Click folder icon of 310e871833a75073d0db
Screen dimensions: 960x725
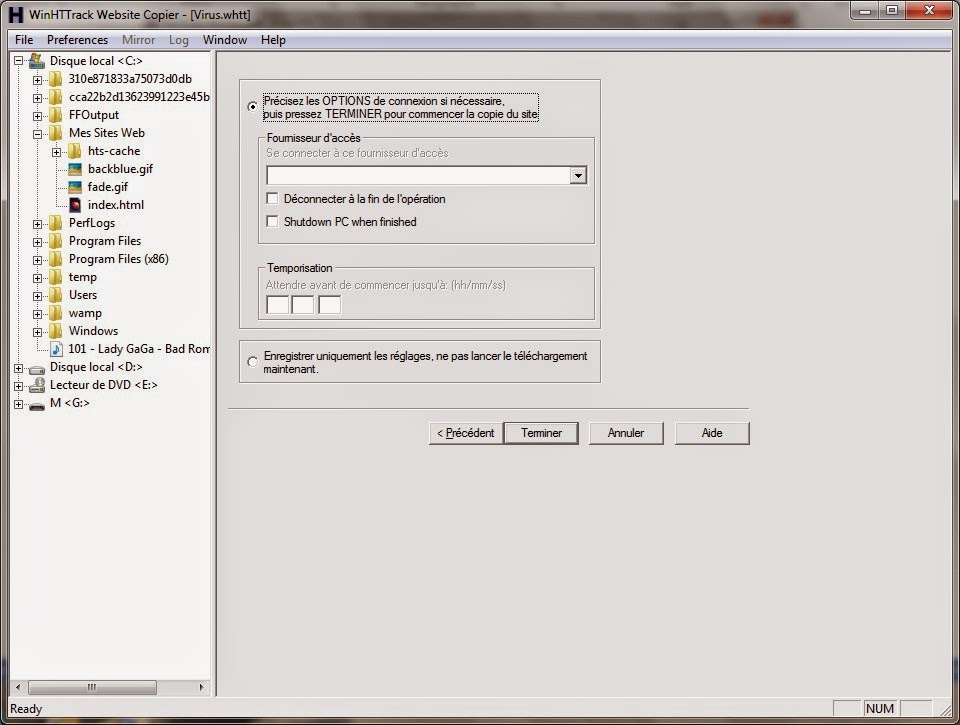coord(55,79)
